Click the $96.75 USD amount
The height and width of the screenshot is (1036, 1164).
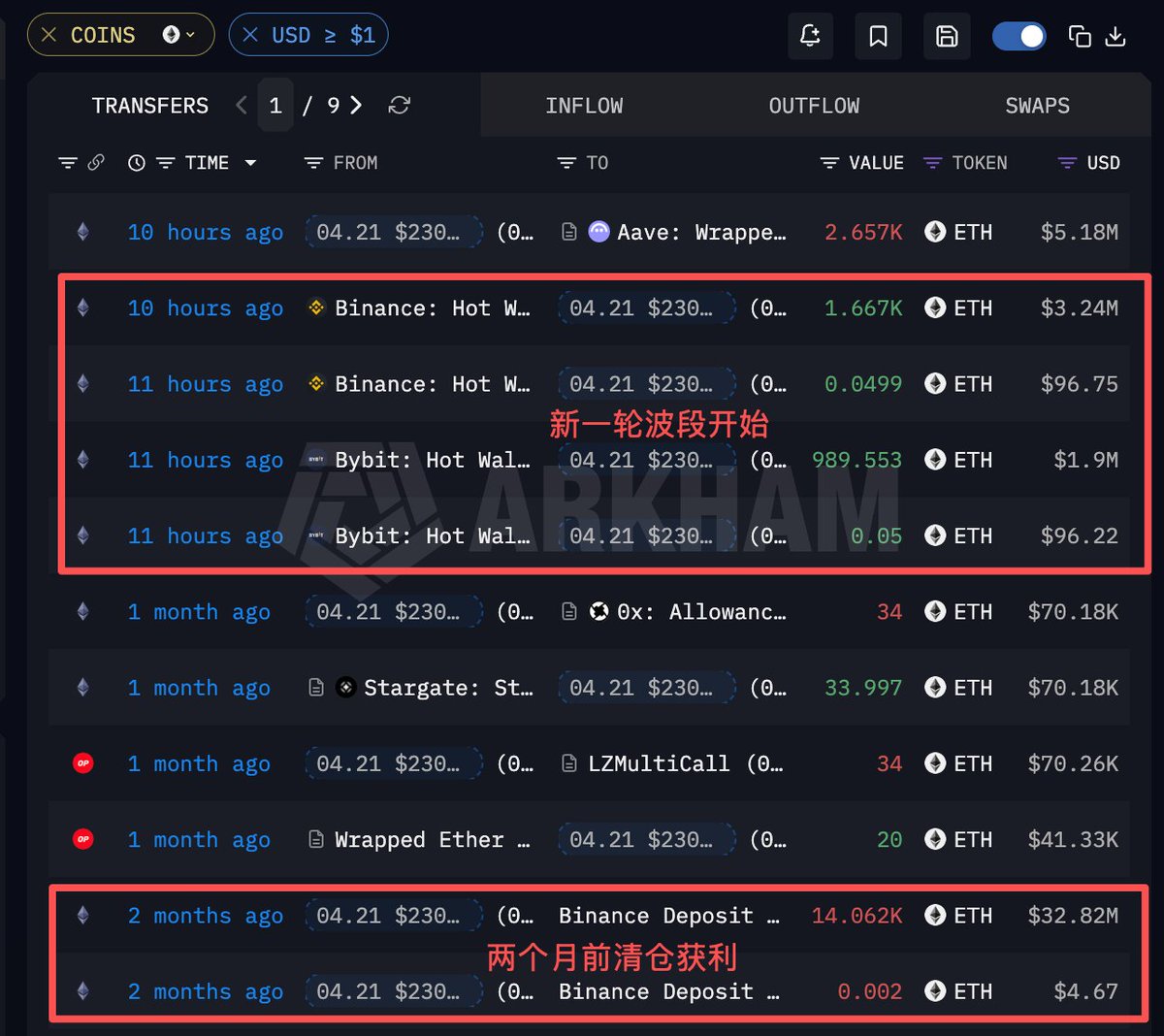point(1080,384)
